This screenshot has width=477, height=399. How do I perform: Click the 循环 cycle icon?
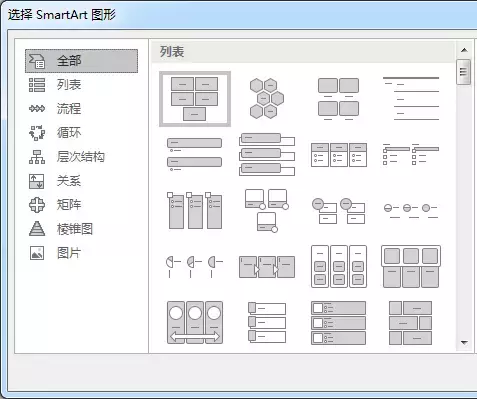click(37, 133)
